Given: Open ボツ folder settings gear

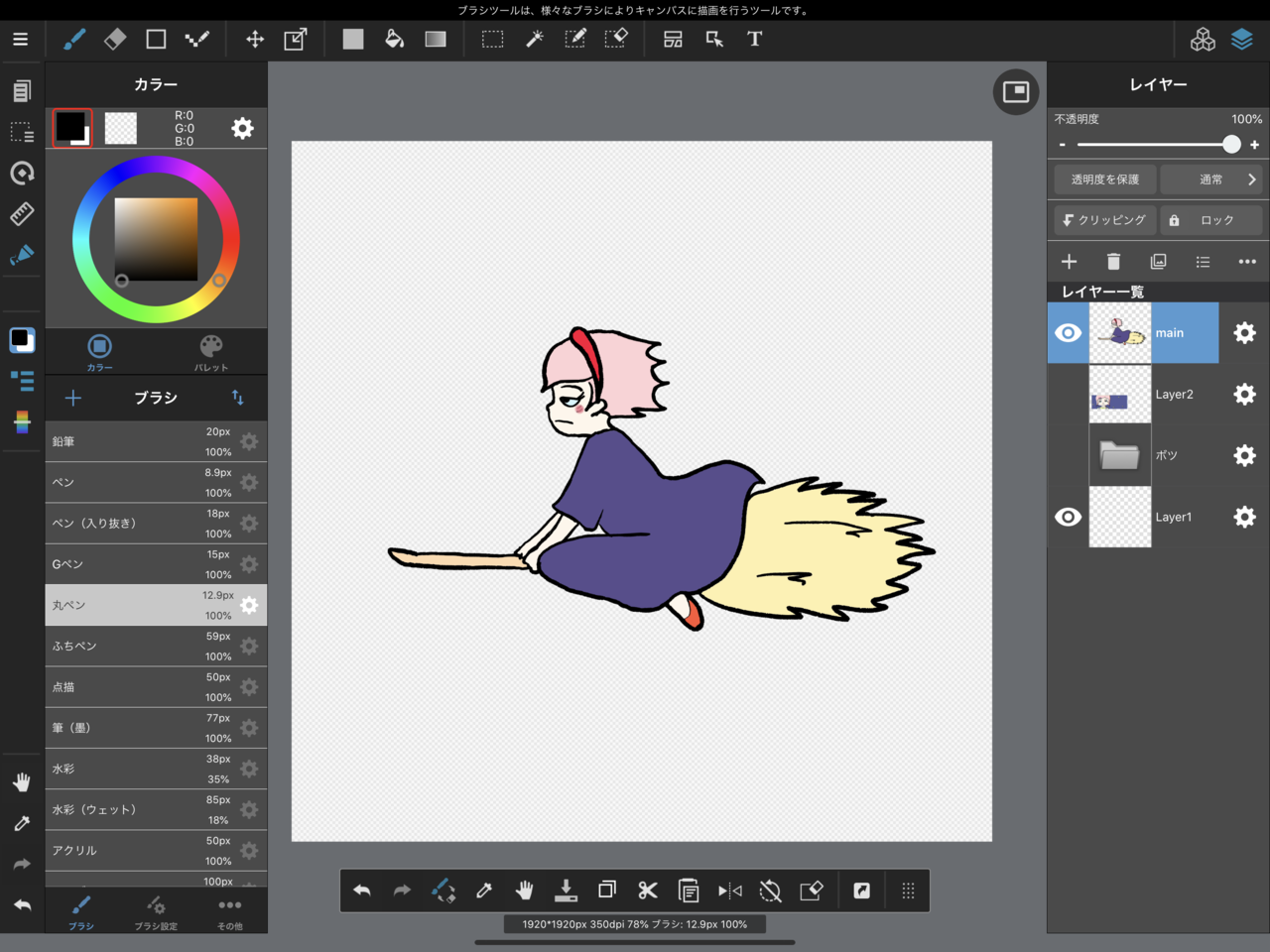Looking at the screenshot, I should pyautogui.click(x=1244, y=455).
